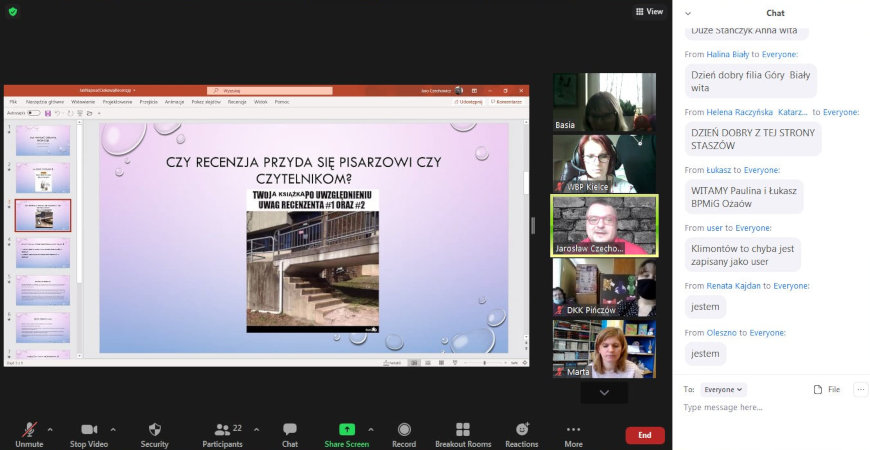The width and height of the screenshot is (870, 450).
Task: End the Zoom meeting
Action: coord(645,435)
